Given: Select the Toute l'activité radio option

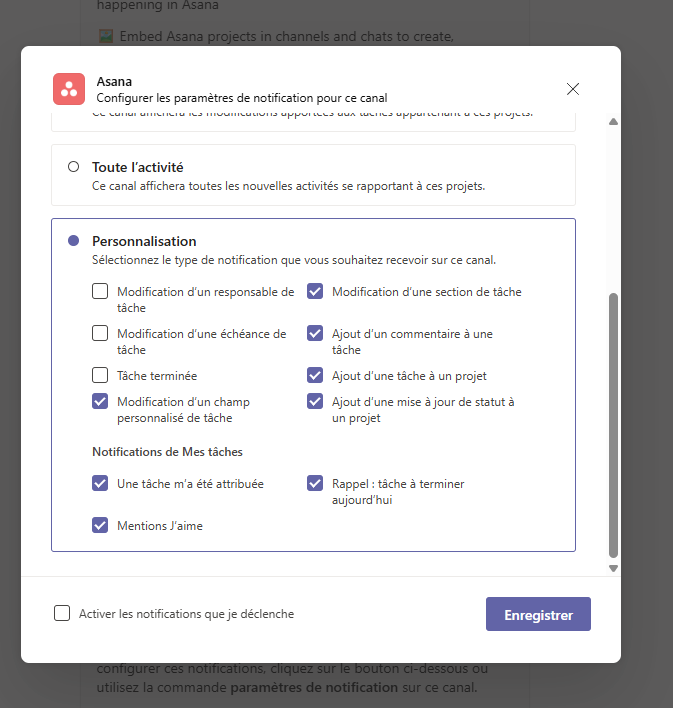Looking at the screenshot, I should 74,167.
